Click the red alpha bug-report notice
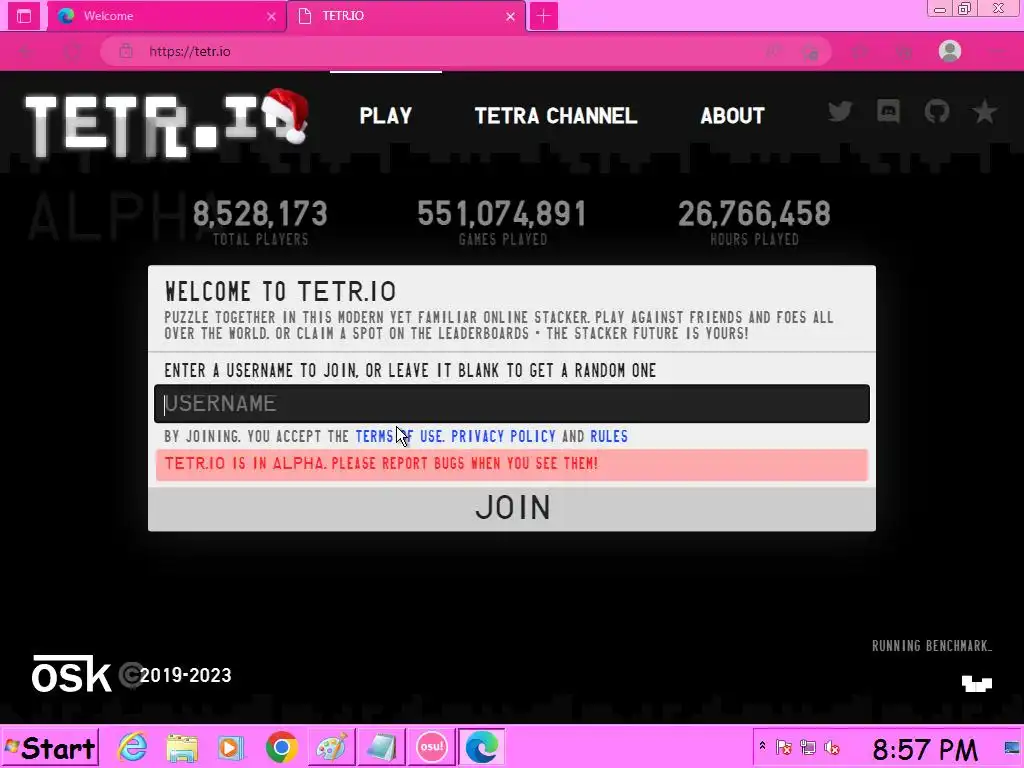Screen dimensions: 1024x768 click(512, 464)
